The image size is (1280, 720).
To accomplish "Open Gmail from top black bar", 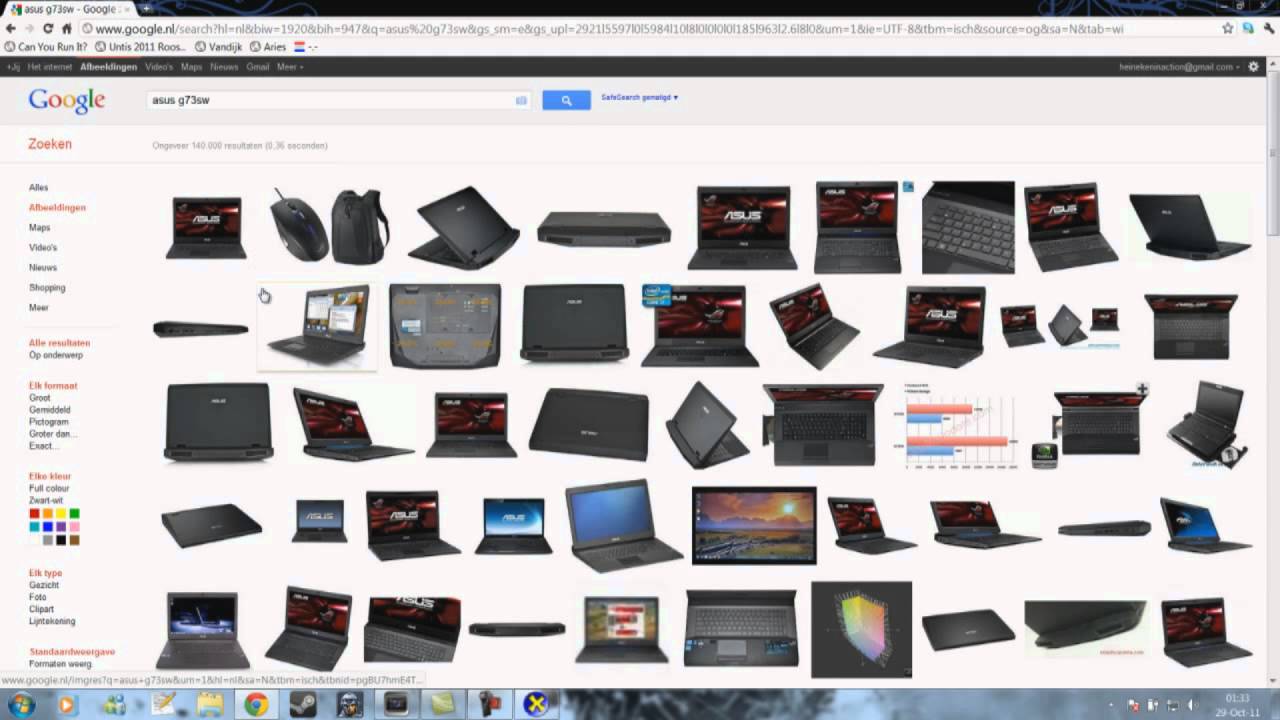I will [258, 67].
